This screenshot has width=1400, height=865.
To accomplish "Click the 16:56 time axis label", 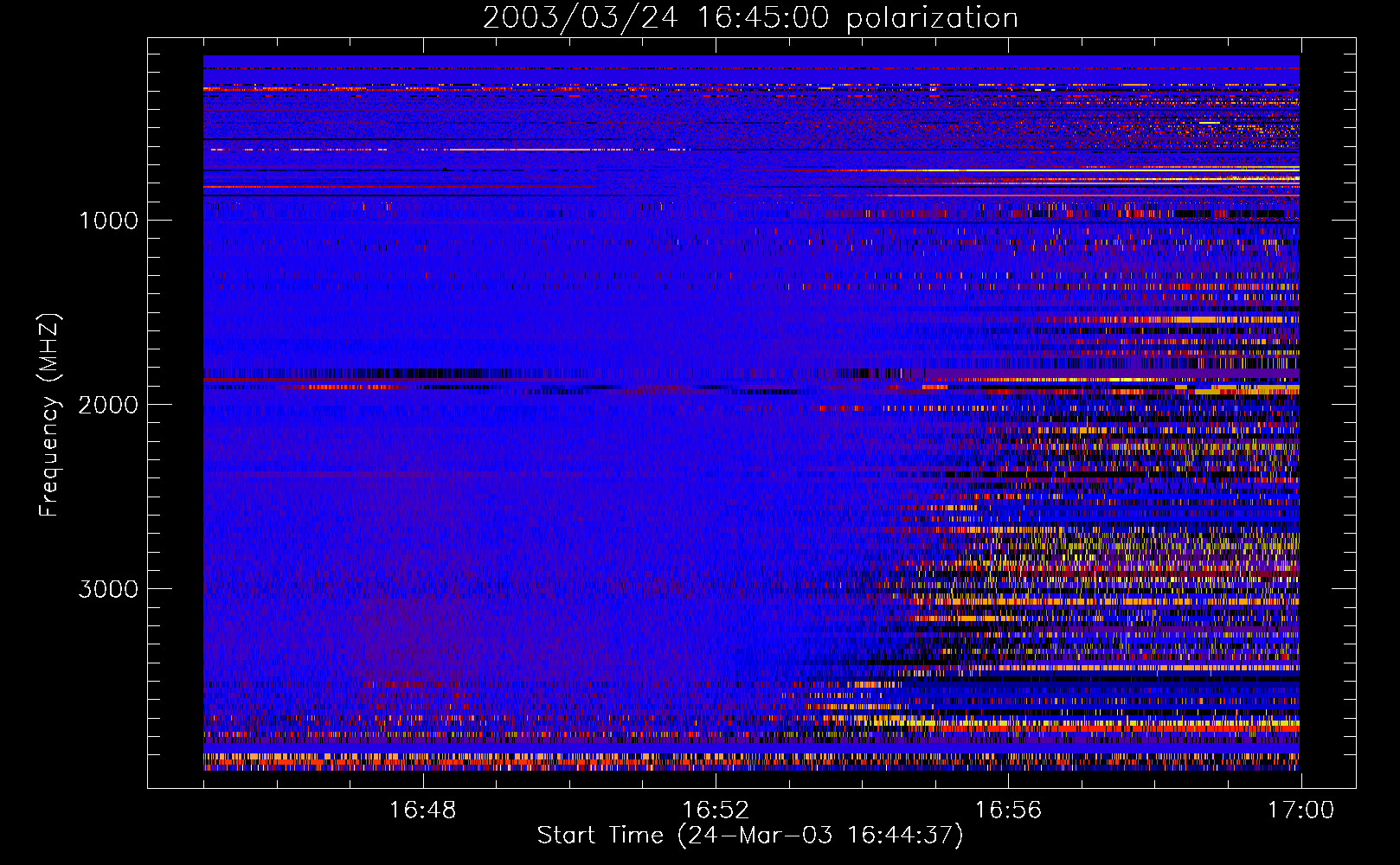I will [1008, 811].
